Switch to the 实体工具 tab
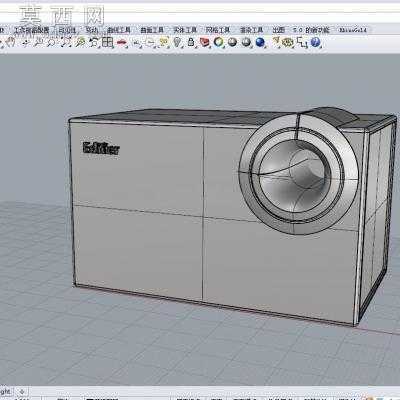400x400 pixels. point(185,30)
